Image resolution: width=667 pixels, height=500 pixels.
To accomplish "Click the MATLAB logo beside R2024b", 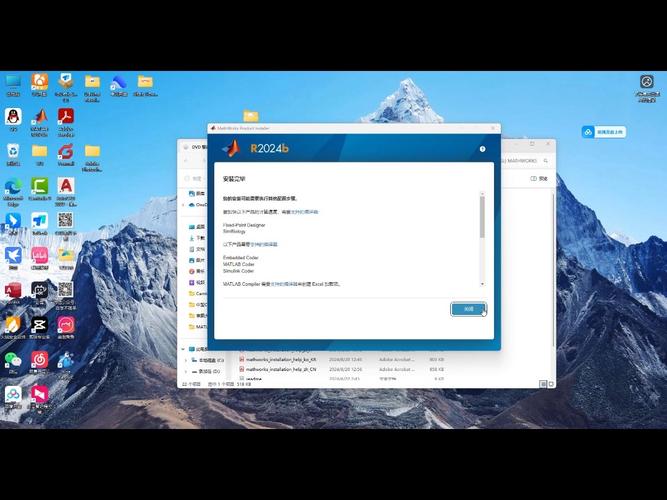I will (231, 148).
